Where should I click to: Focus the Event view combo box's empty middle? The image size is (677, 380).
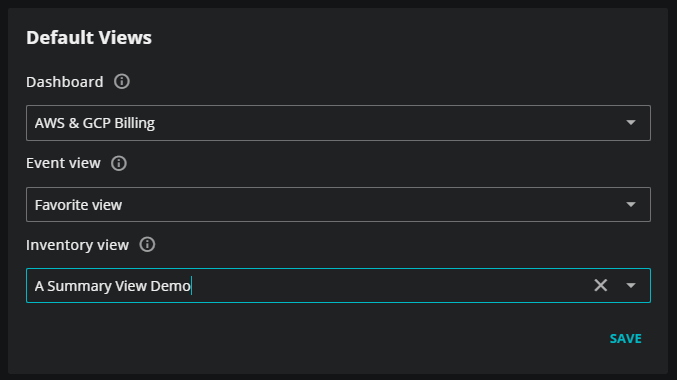pyautogui.click(x=373, y=204)
